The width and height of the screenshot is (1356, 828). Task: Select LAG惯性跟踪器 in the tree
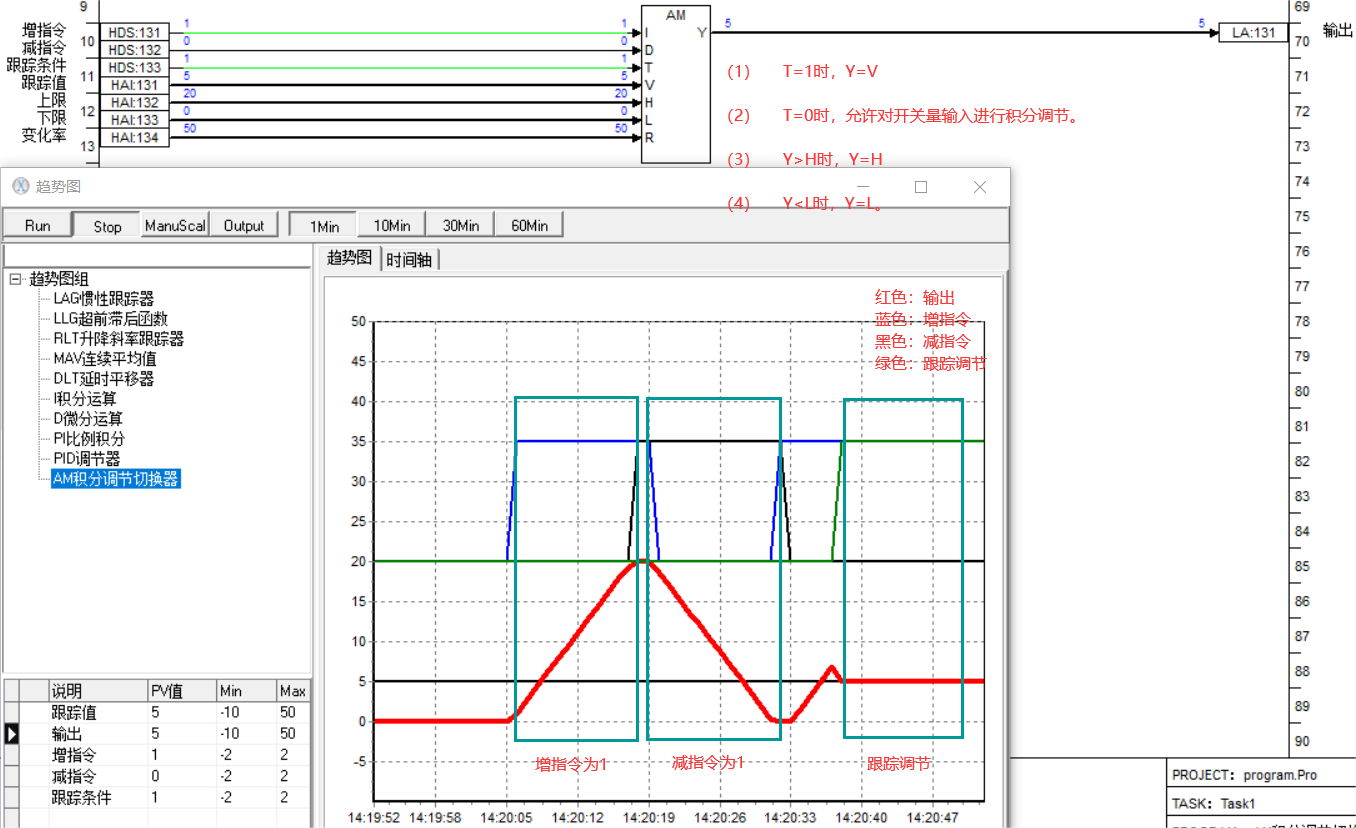104,299
